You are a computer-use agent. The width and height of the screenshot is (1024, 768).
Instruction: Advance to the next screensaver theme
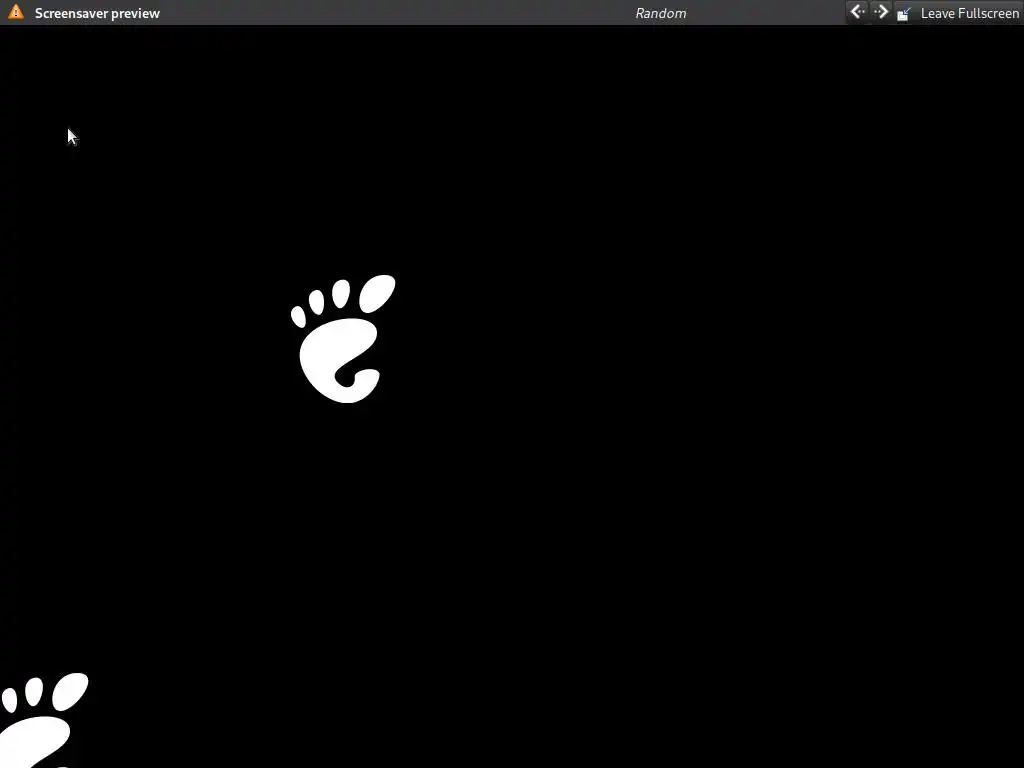coord(880,12)
